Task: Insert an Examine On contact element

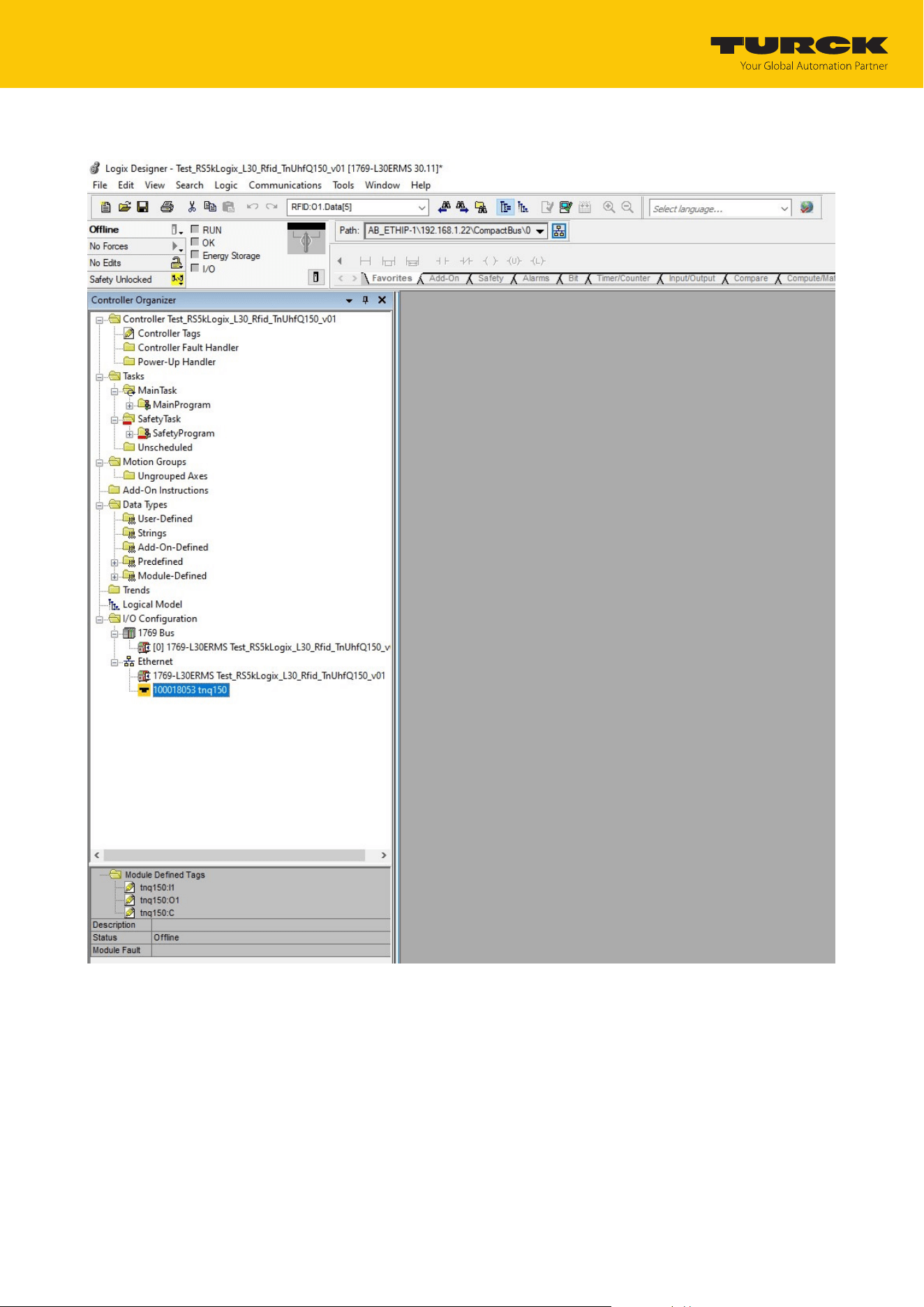Action: click(x=442, y=261)
